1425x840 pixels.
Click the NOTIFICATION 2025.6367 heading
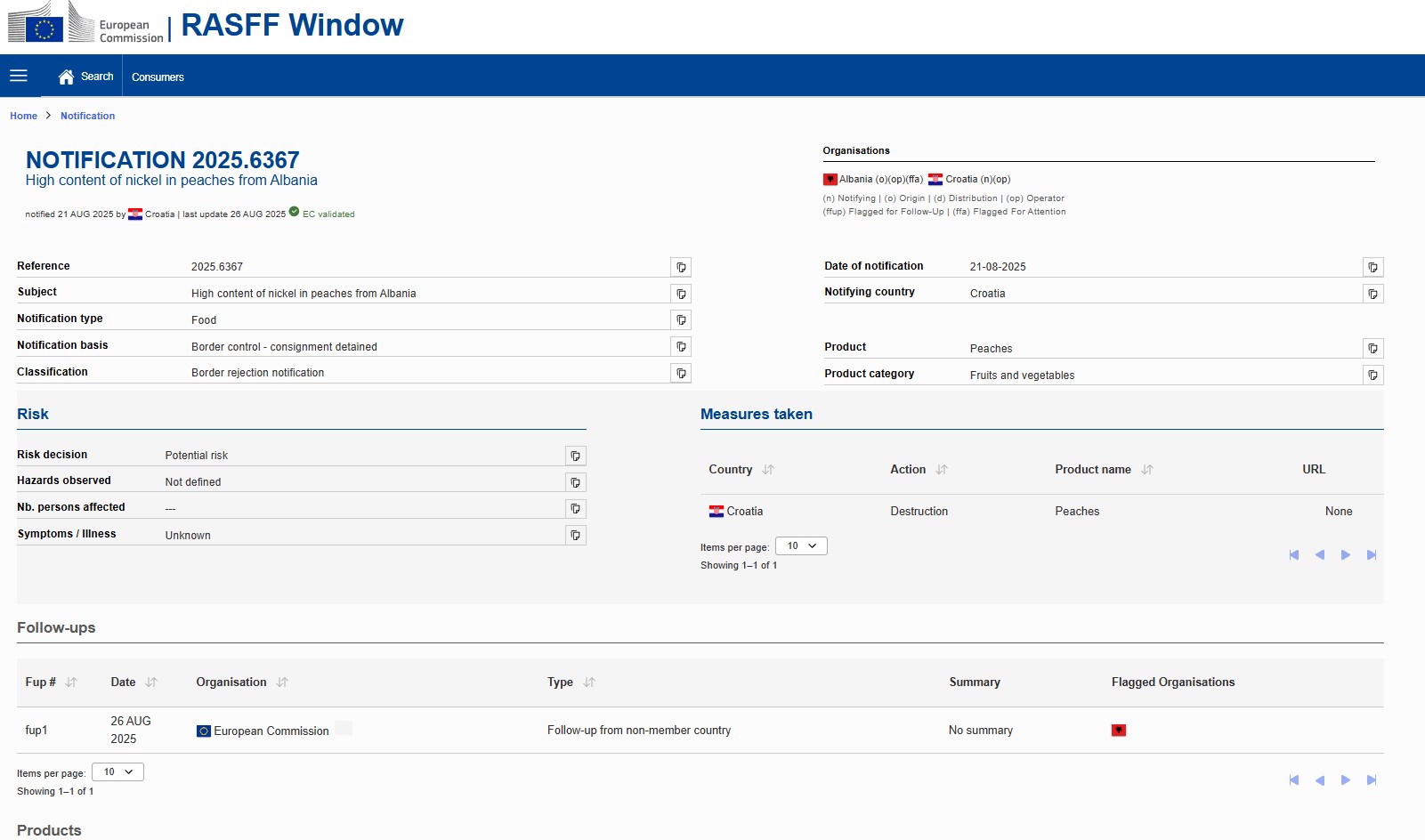(x=162, y=160)
